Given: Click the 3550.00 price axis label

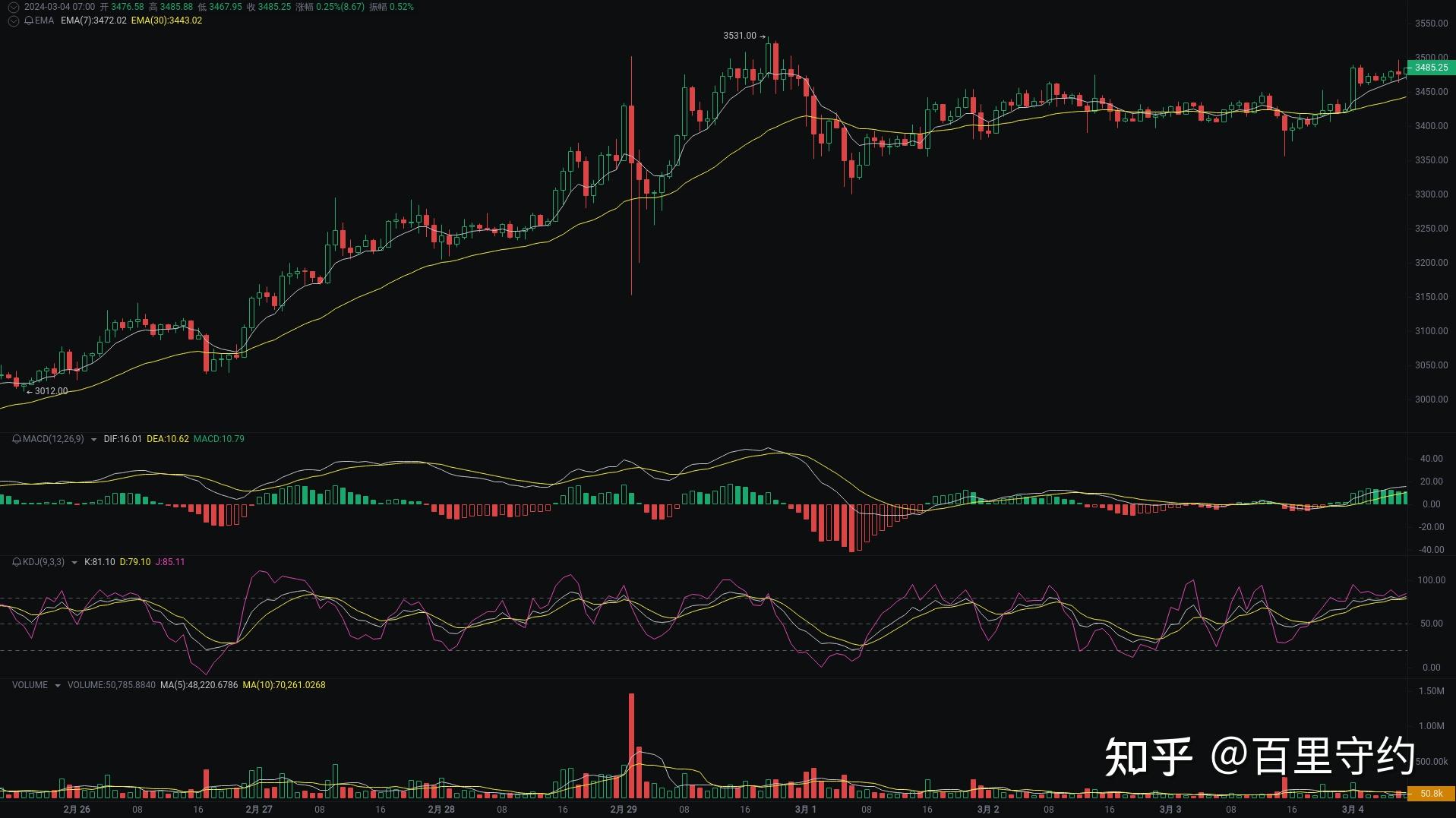Looking at the screenshot, I should pos(1432,24).
